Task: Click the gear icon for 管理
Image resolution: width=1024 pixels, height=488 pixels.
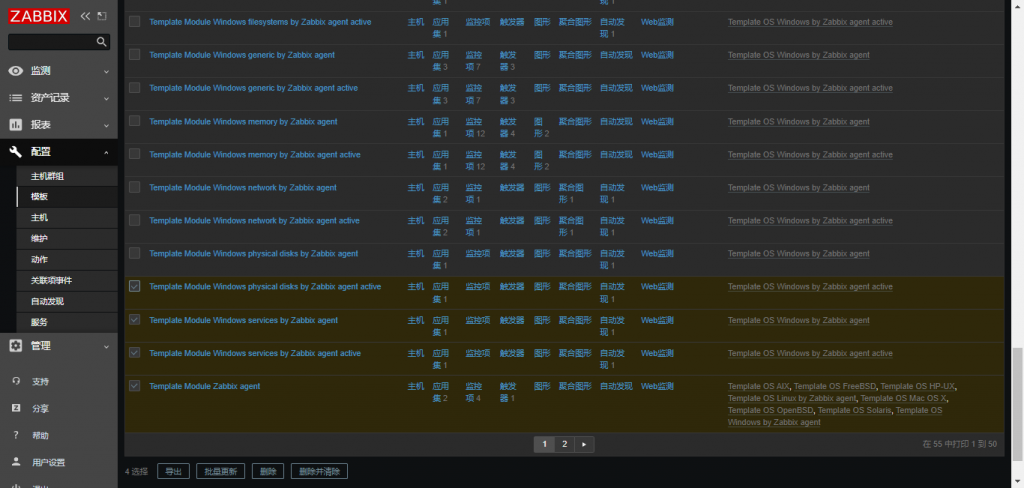Action: (16, 346)
